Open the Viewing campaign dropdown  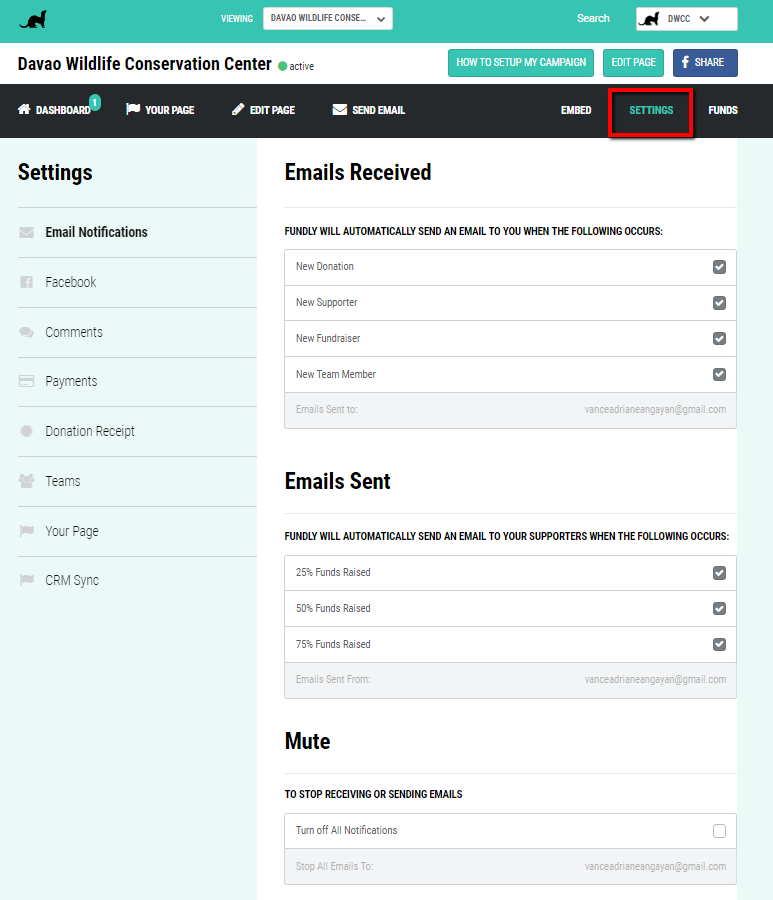tap(328, 18)
